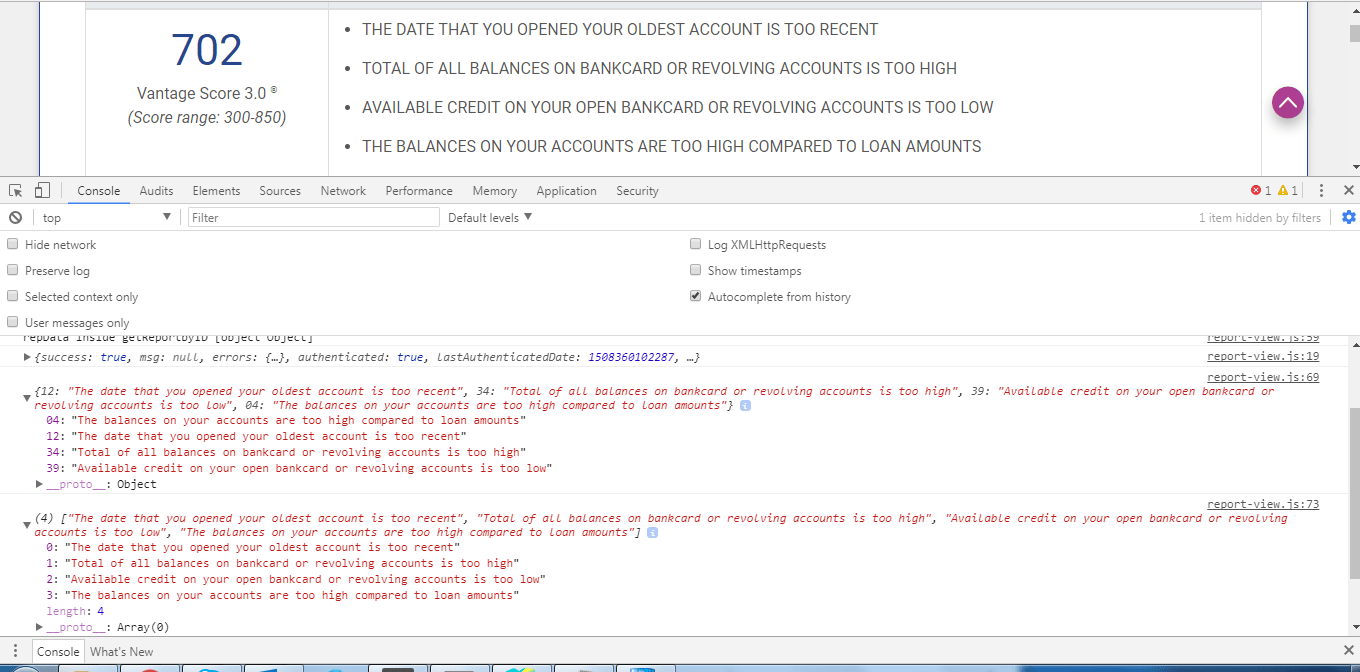Screen dimensions: 1360x672
Task: Enable the Hide network checkbox
Action: coord(12,243)
